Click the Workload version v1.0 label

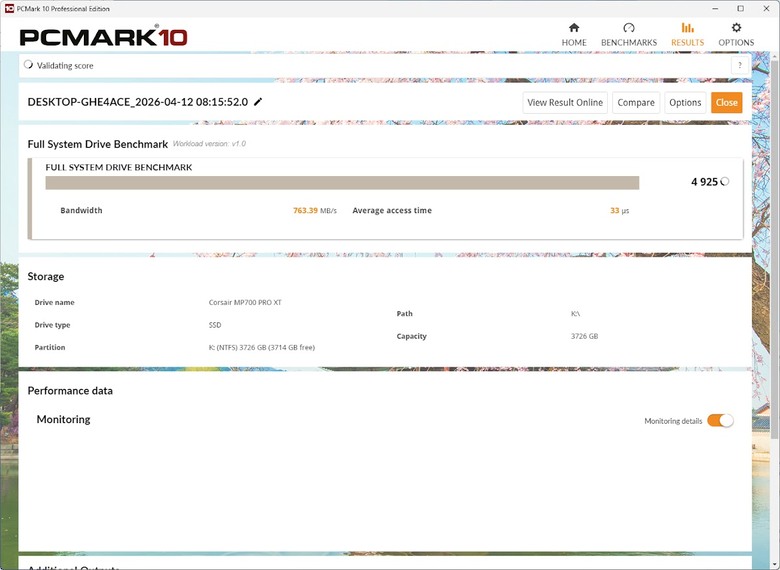coord(209,144)
